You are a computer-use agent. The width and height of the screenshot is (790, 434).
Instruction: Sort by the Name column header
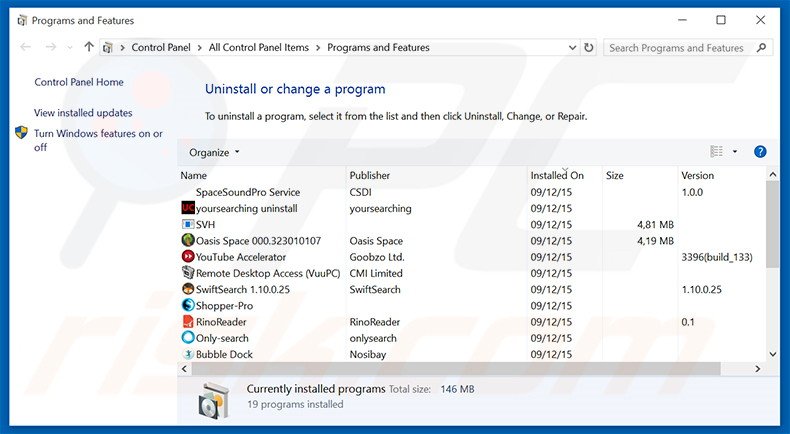pyautogui.click(x=262, y=175)
